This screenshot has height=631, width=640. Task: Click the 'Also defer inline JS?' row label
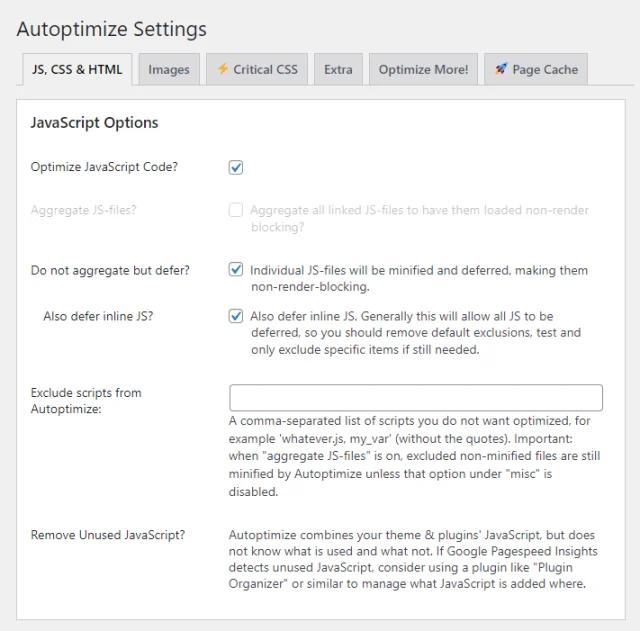(x=98, y=316)
